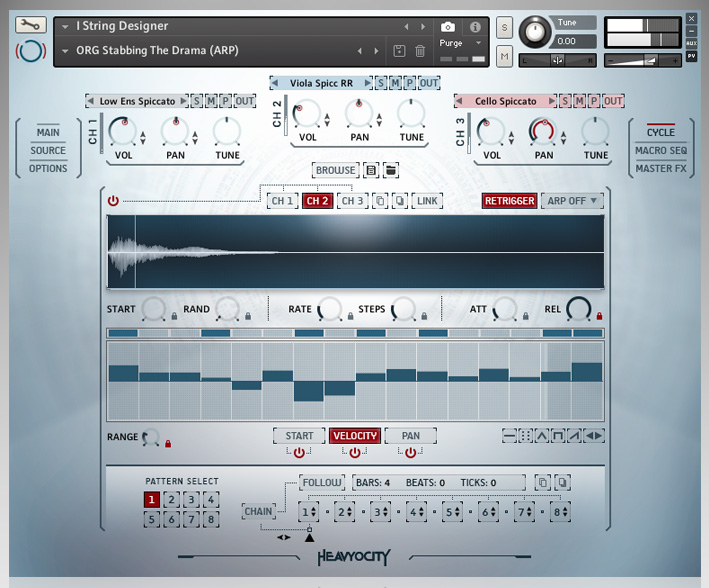Image resolution: width=709 pixels, height=588 pixels.
Task: Open the folder icon beside Browse
Action: pos(391,171)
